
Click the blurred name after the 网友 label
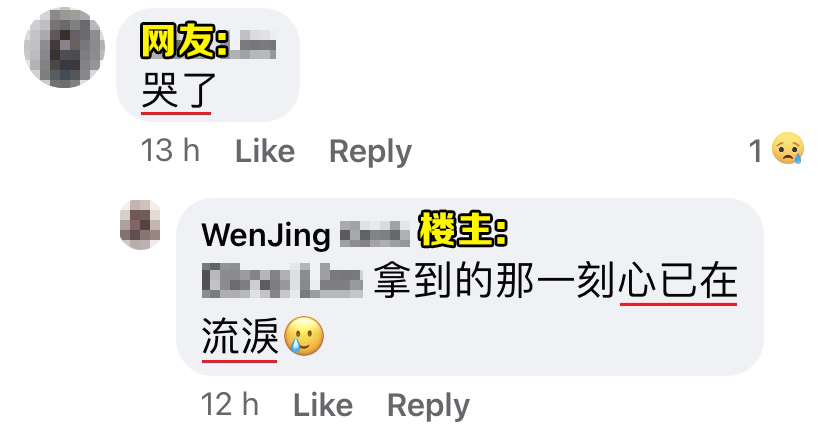click(x=258, y=44)
